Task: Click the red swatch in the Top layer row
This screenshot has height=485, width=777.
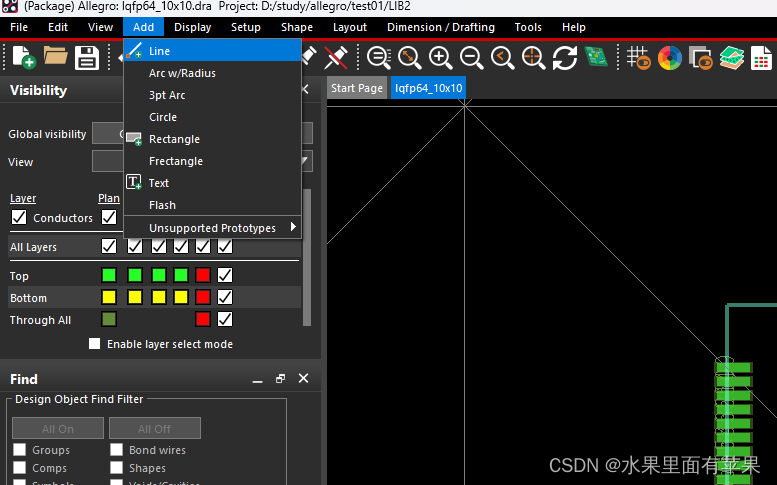Action: (203, 275)
